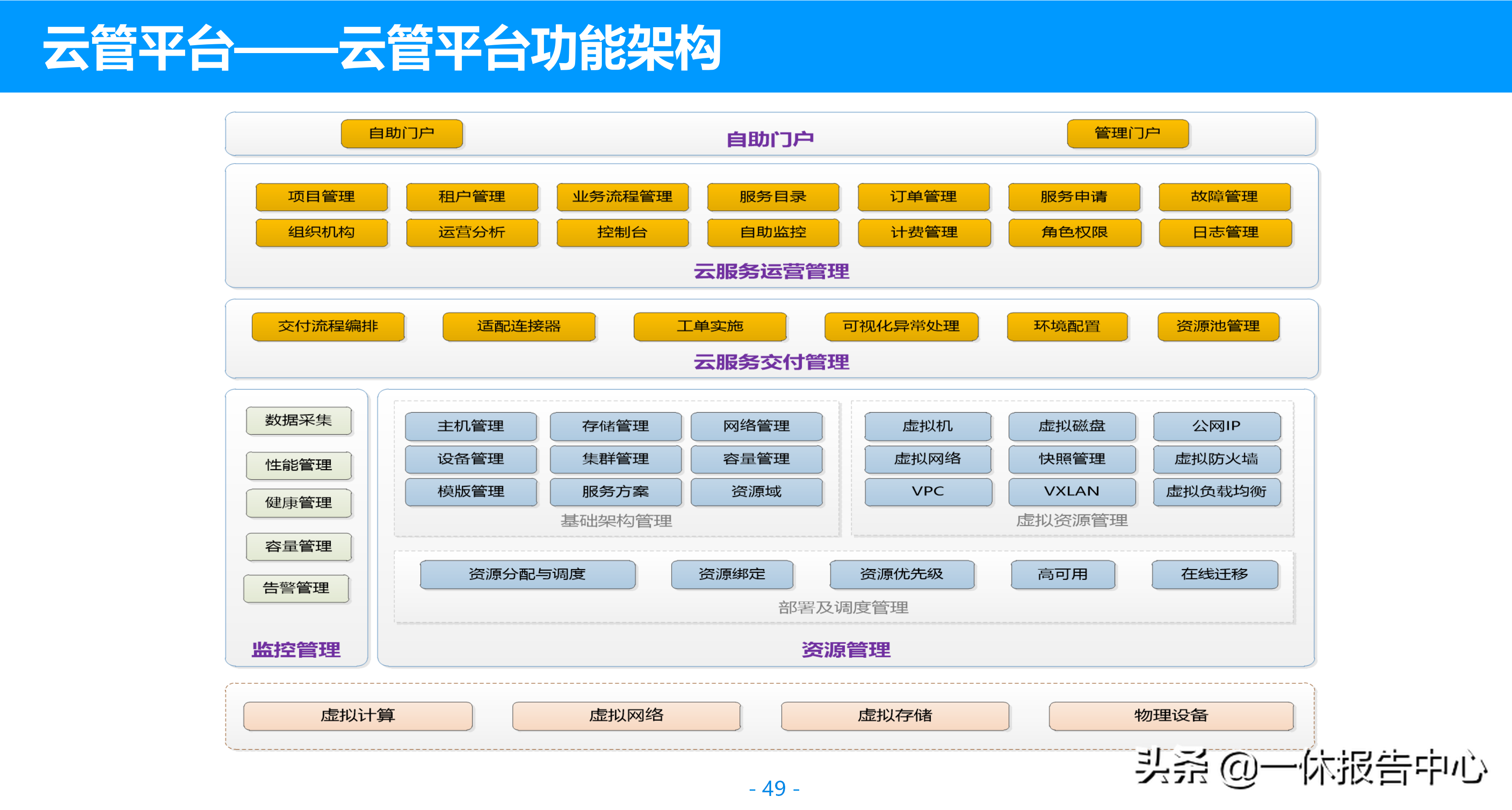Click the 告警管理 box
The width and height of the screenshot is (1512, 810).
coord(297,588)
